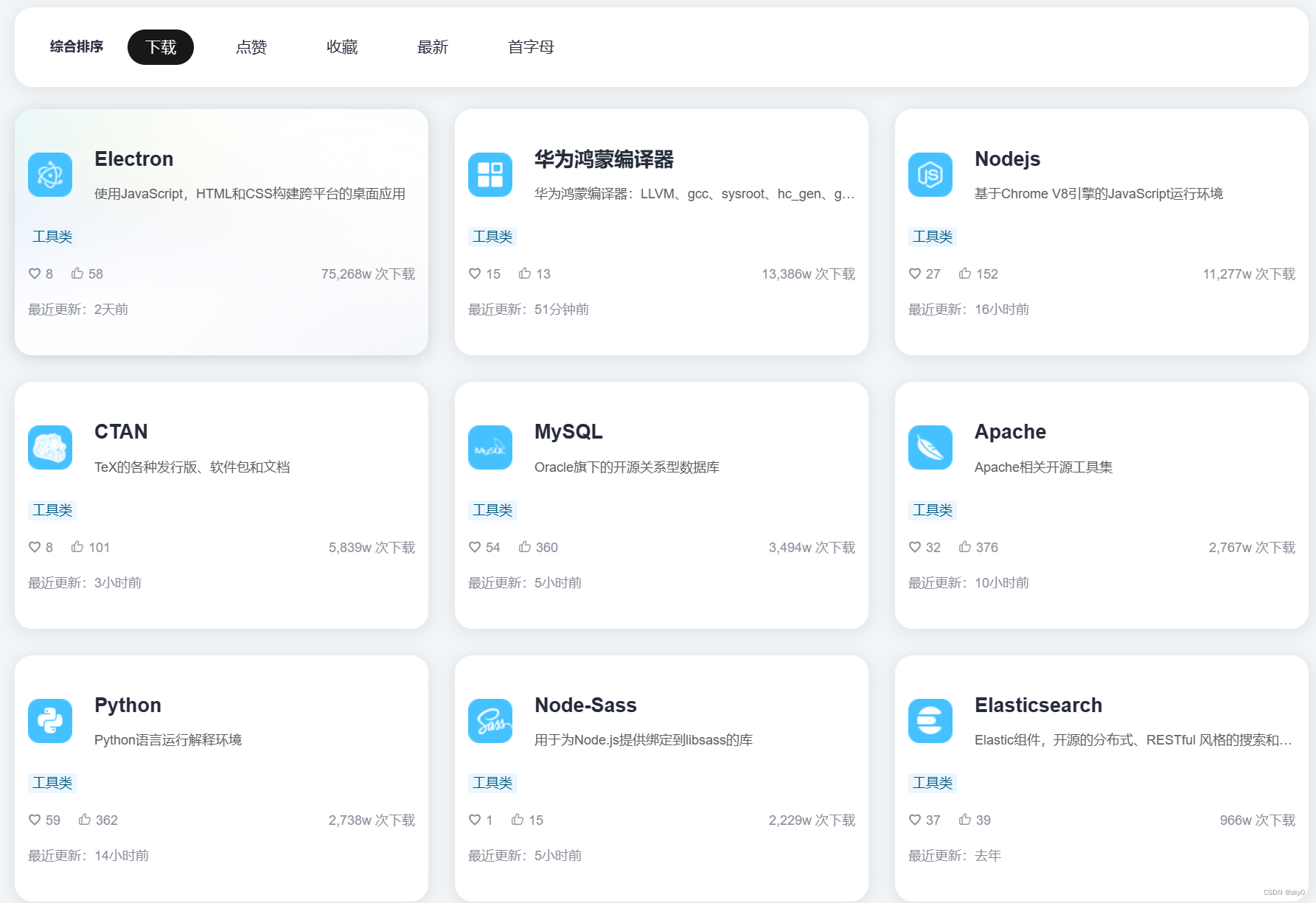Sort by 收藏
The image size is (1316, 903).
tap(342, 47)
